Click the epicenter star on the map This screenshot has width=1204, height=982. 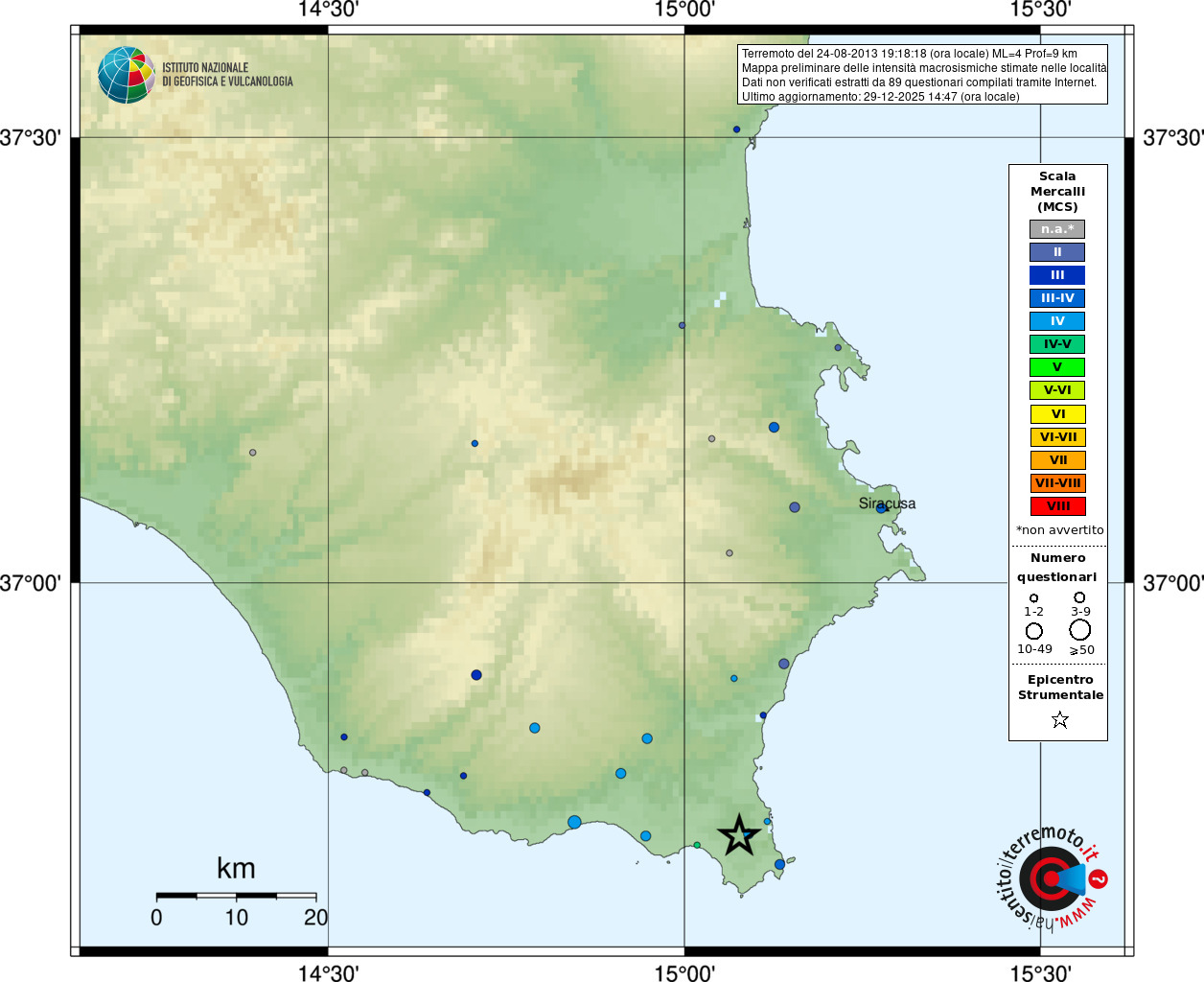pos(739,834)
